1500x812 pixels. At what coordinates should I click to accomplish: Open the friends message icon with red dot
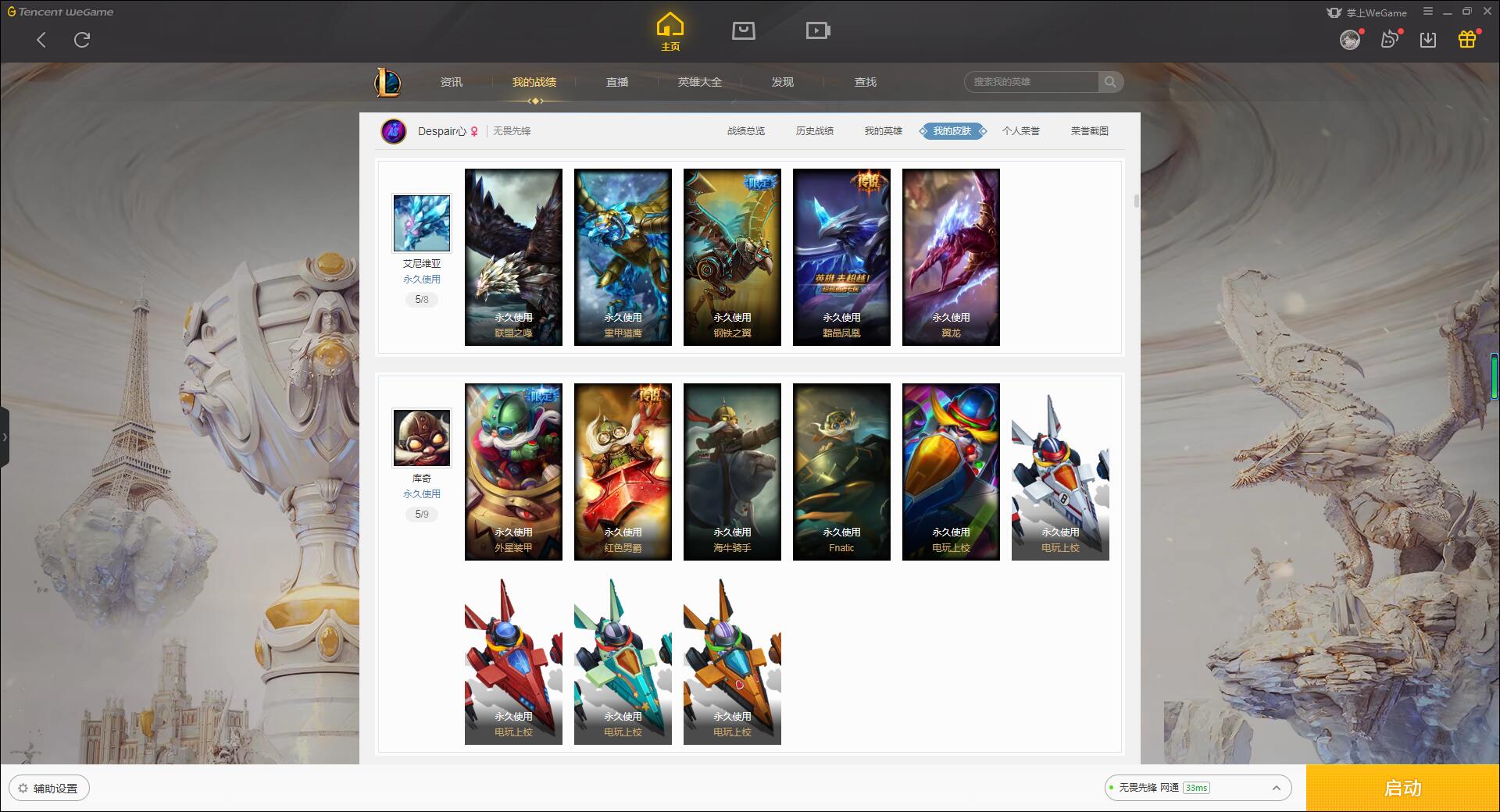(1390, 40)
